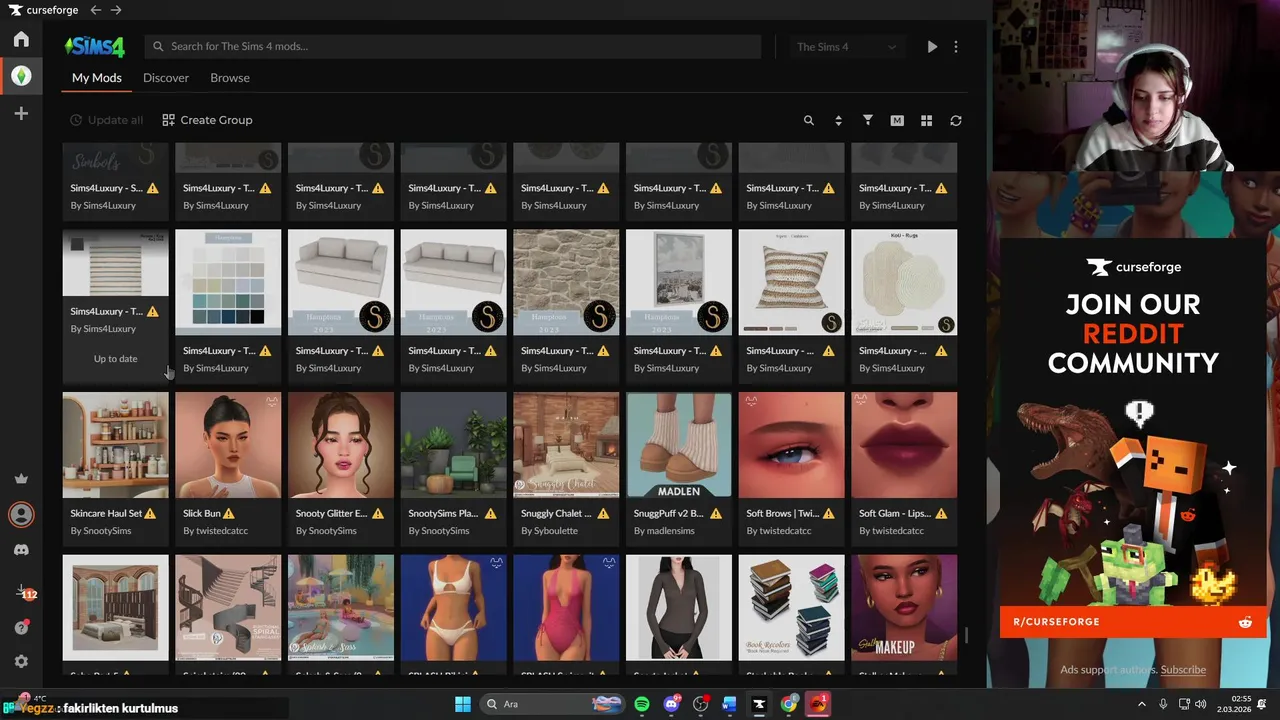The width and height of the screenshot is (1280, 720).
Task: Click the Sims 4 logo in header
Action: pyautogui.click(x=95, y=46)
